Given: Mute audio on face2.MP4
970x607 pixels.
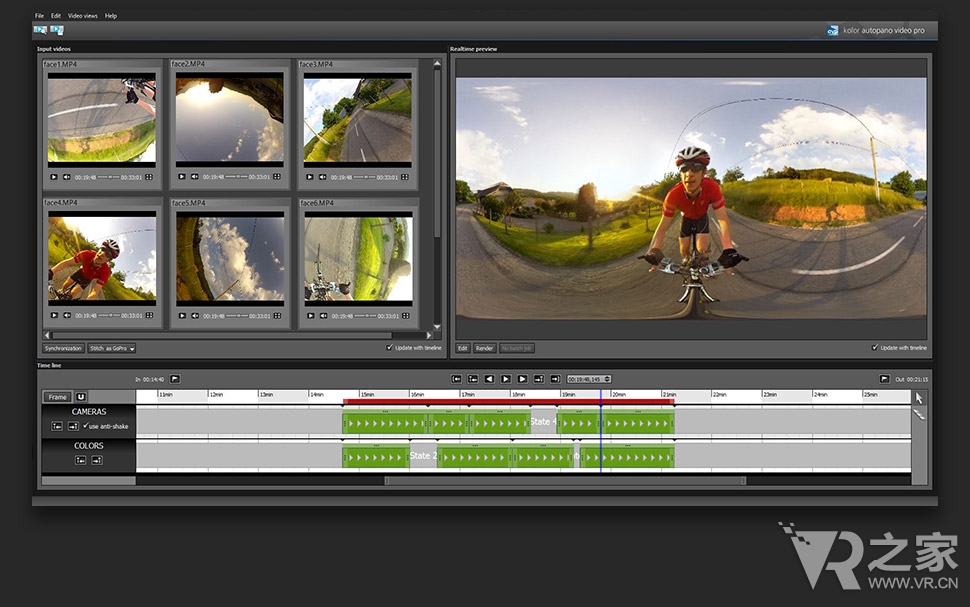Looking at the screenshot, I should tap(194, 176).
